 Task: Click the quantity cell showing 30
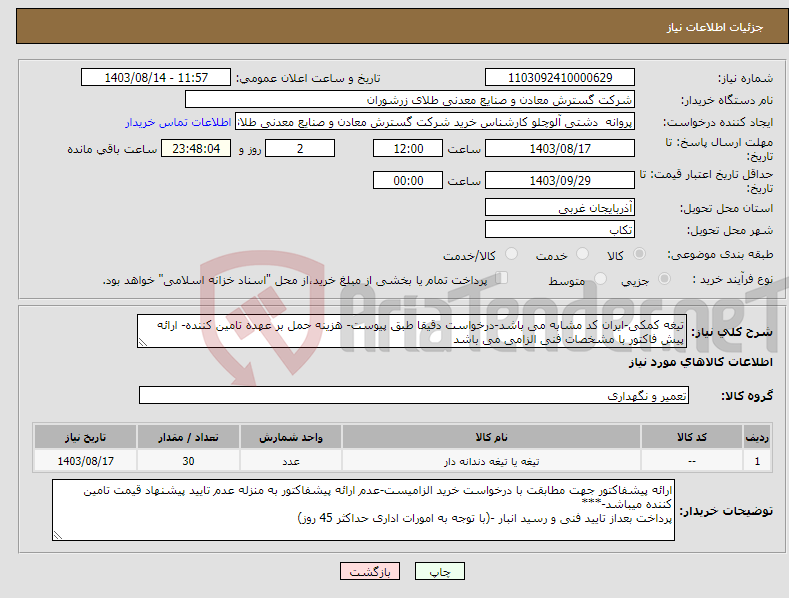click(188, 461)
